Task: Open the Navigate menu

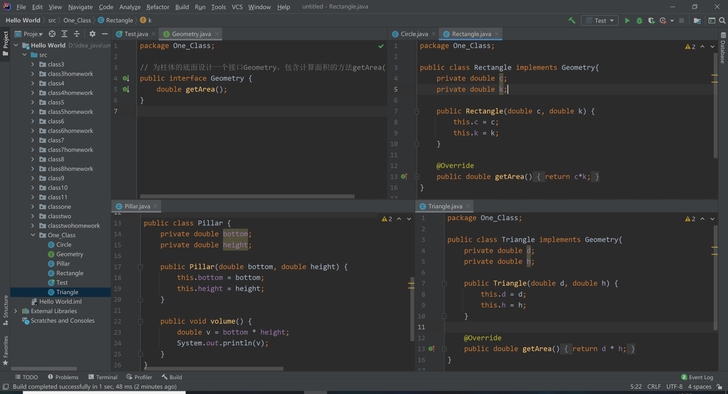Action: (x=80, y=7)
